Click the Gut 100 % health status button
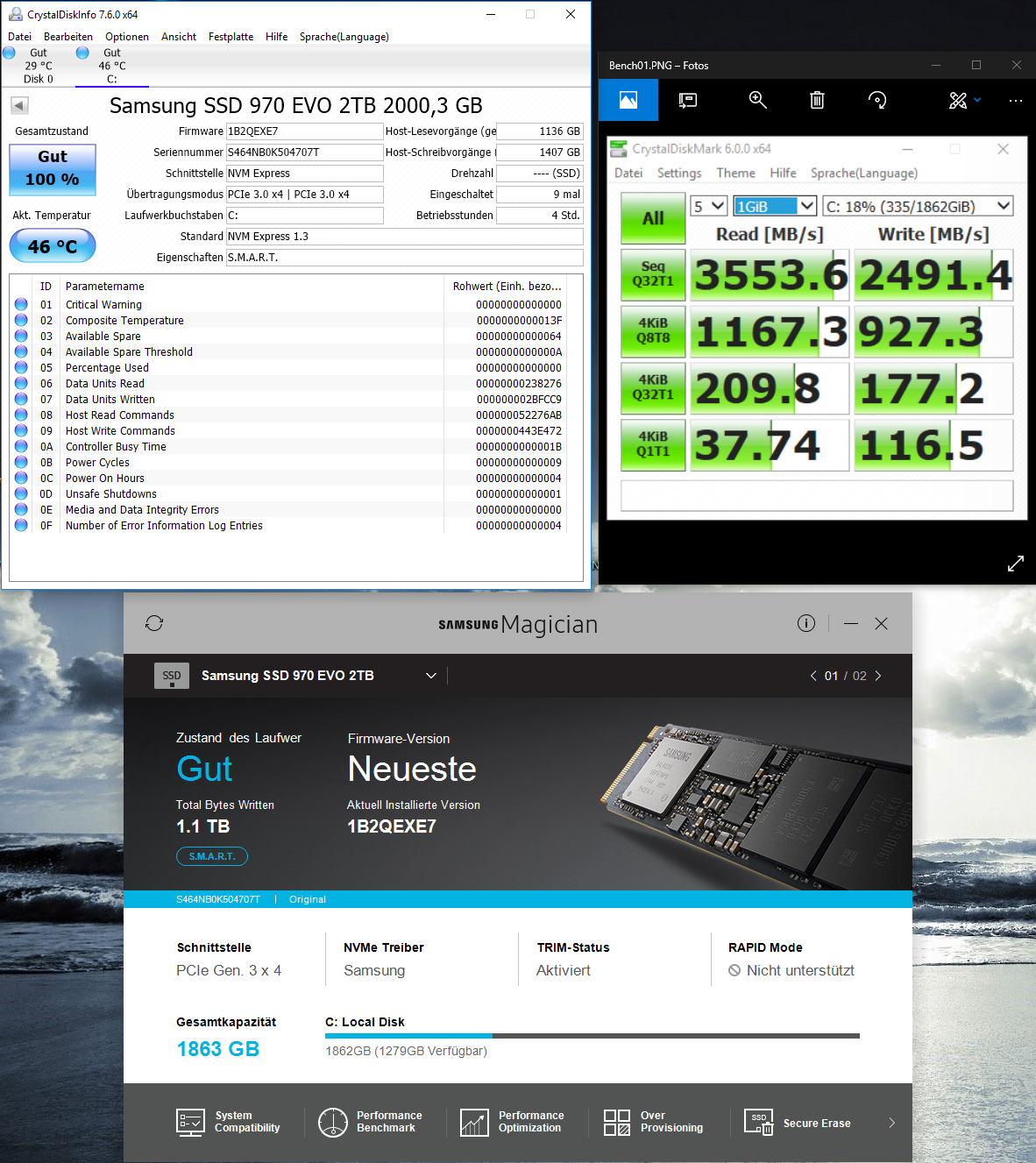This screenshot has width=1036, height=1163. click(53, 168)
